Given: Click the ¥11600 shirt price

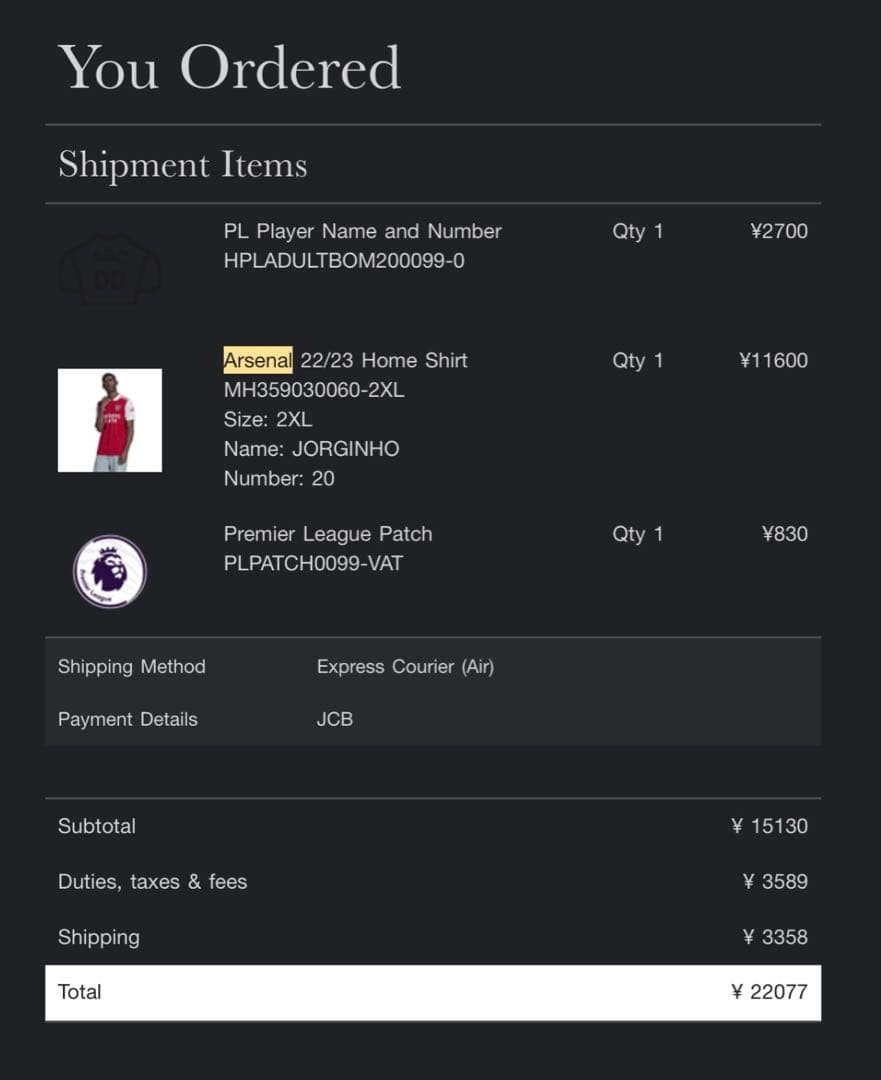Looking at the screenshot, I should (x=773, y=360).
